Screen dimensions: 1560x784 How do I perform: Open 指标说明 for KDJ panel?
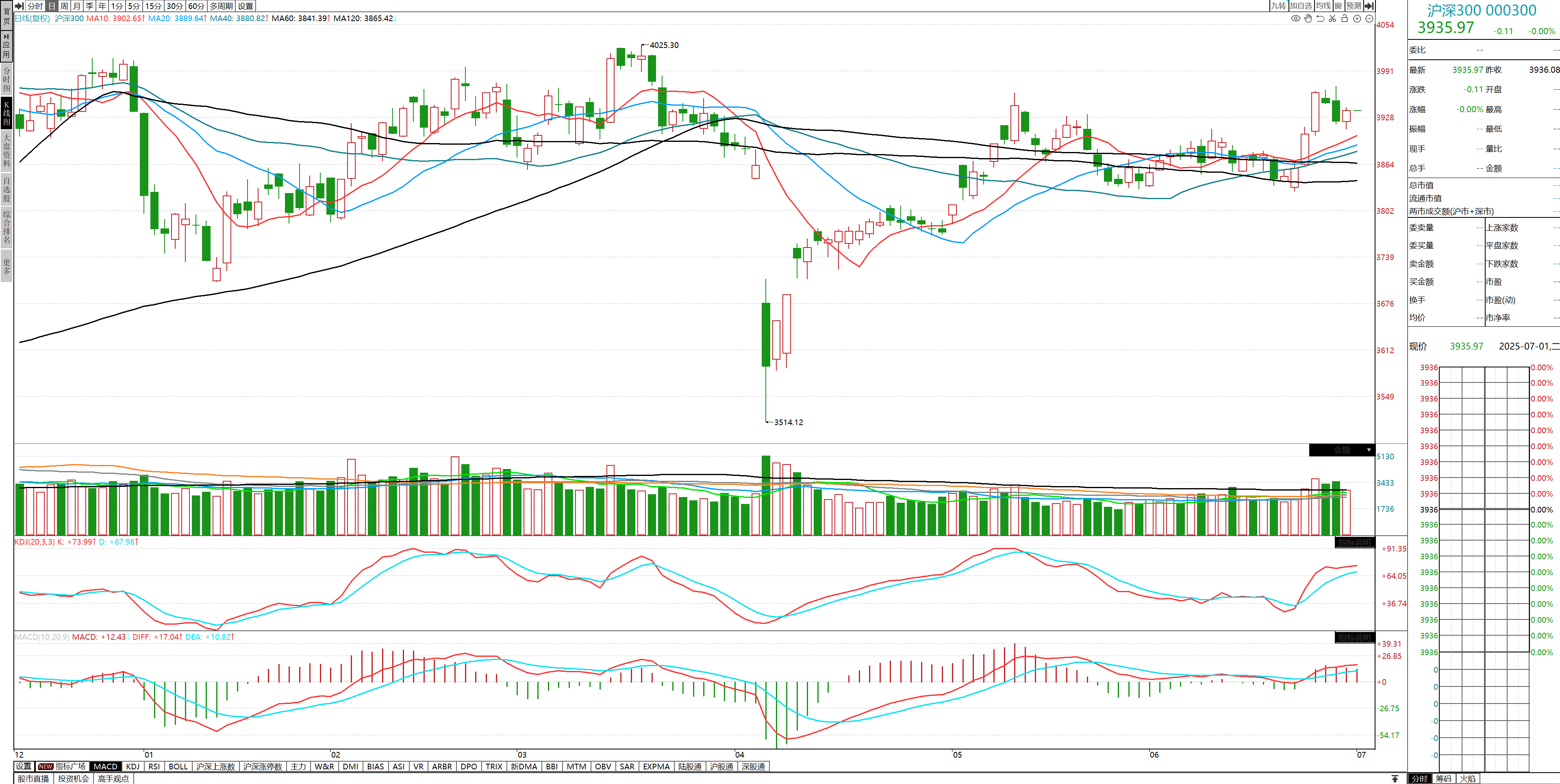click(1355, 543)
